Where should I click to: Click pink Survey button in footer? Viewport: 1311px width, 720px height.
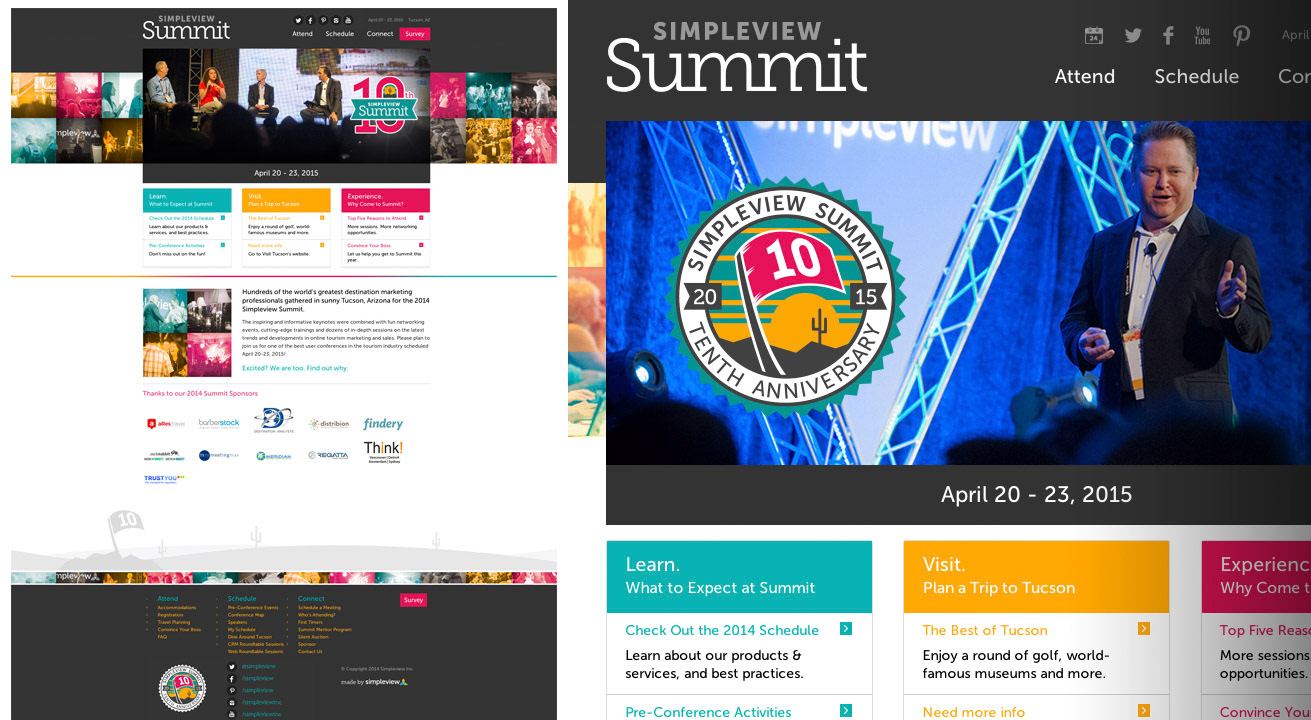click(413, 600)
